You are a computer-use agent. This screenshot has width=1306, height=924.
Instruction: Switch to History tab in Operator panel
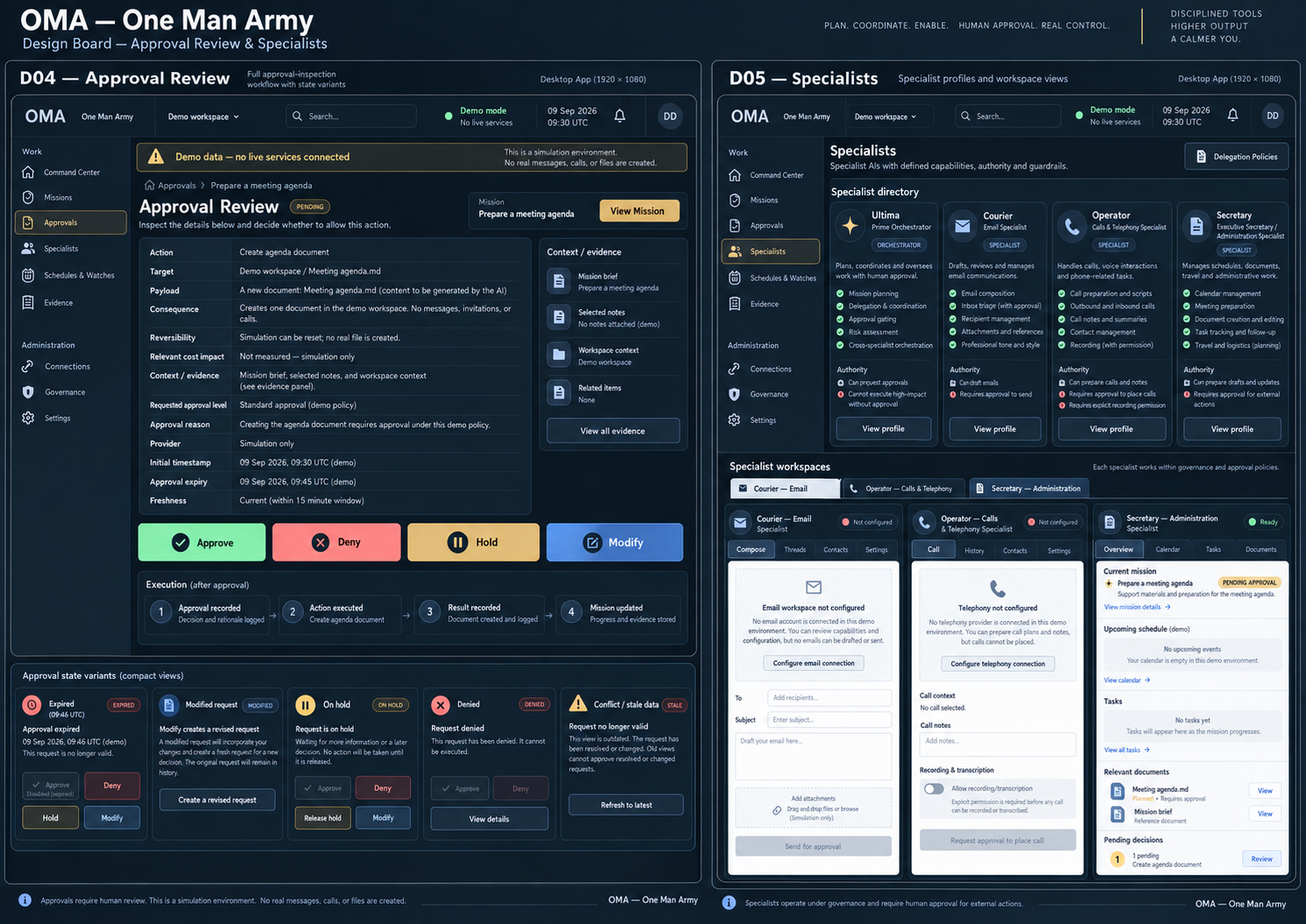click(974, 551)
